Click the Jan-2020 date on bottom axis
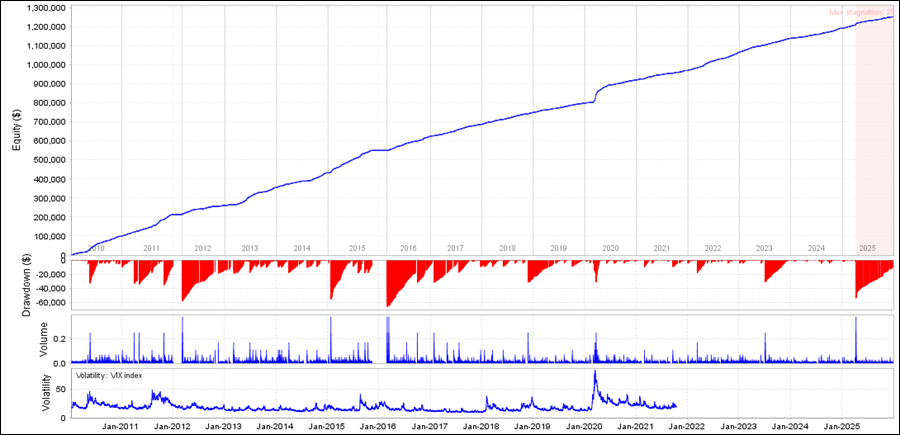 [x=583, y=428]
